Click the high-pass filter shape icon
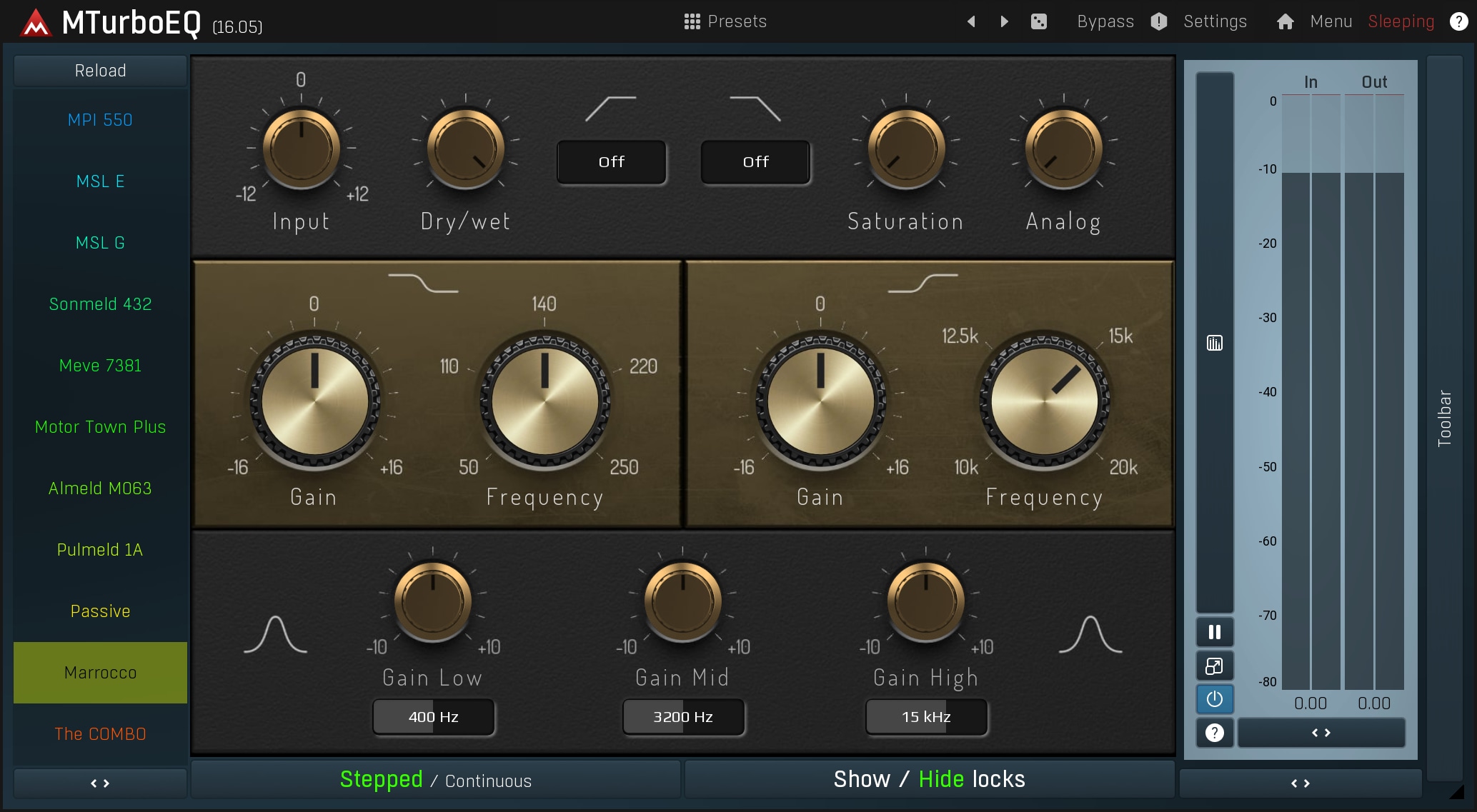Viewport: 1477px width, 812px height. tap(611, 109)
